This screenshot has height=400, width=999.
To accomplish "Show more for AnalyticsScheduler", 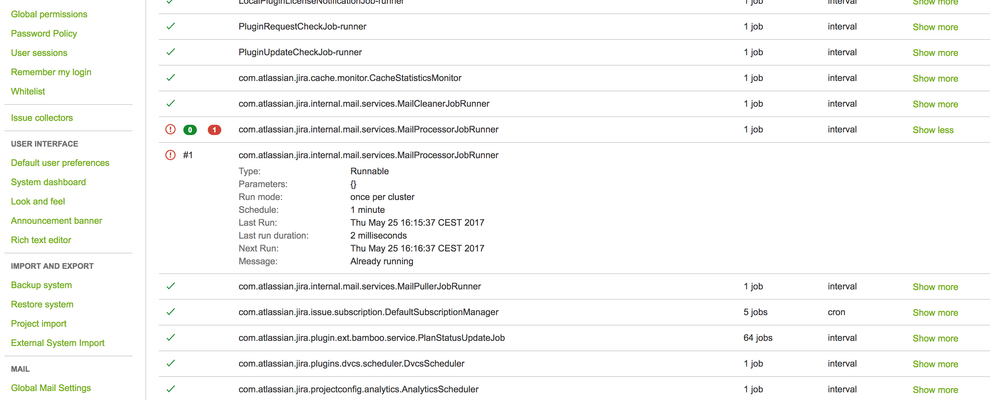I will click(935, 390).
